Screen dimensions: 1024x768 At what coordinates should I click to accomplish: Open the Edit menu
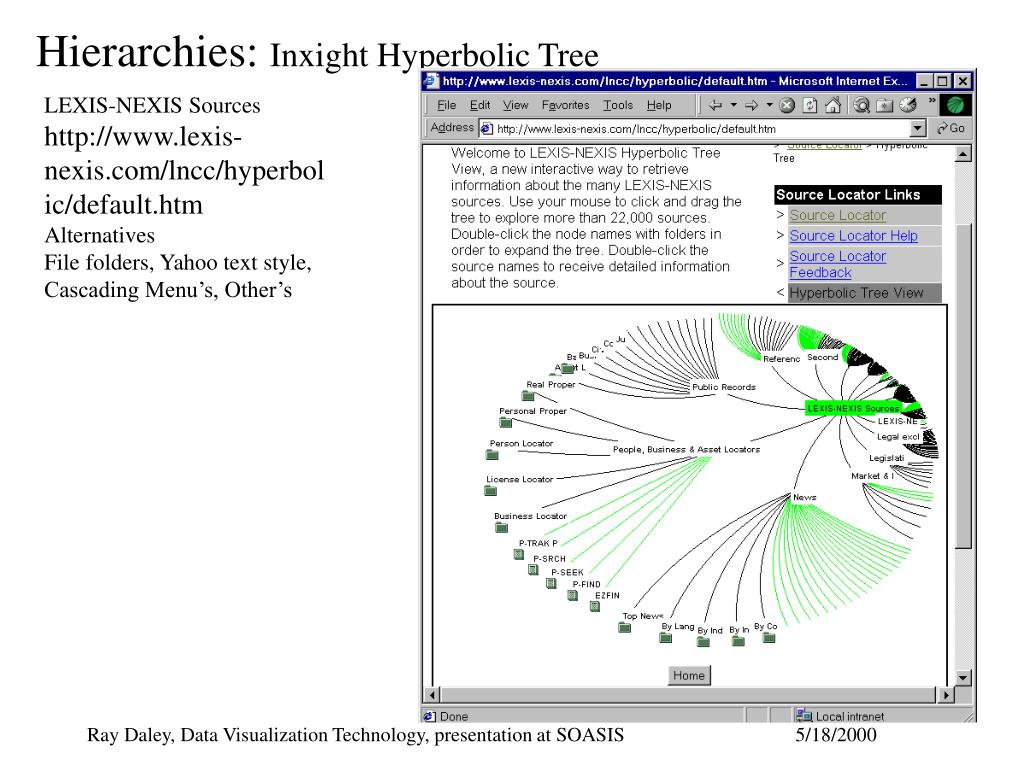coord(480,105)
